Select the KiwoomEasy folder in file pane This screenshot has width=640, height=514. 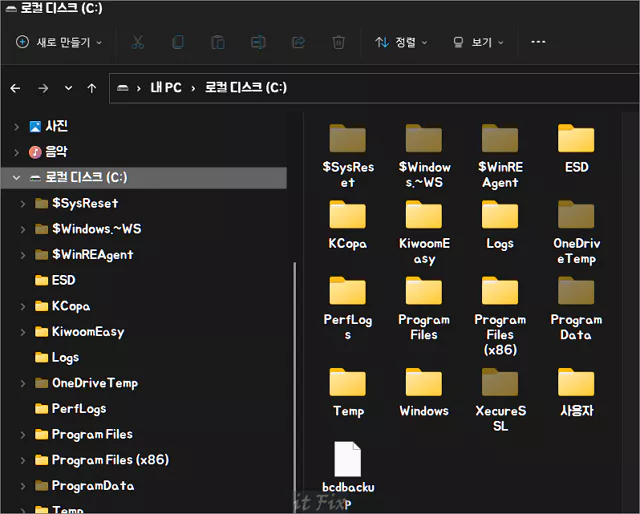[x=424, y=215]
